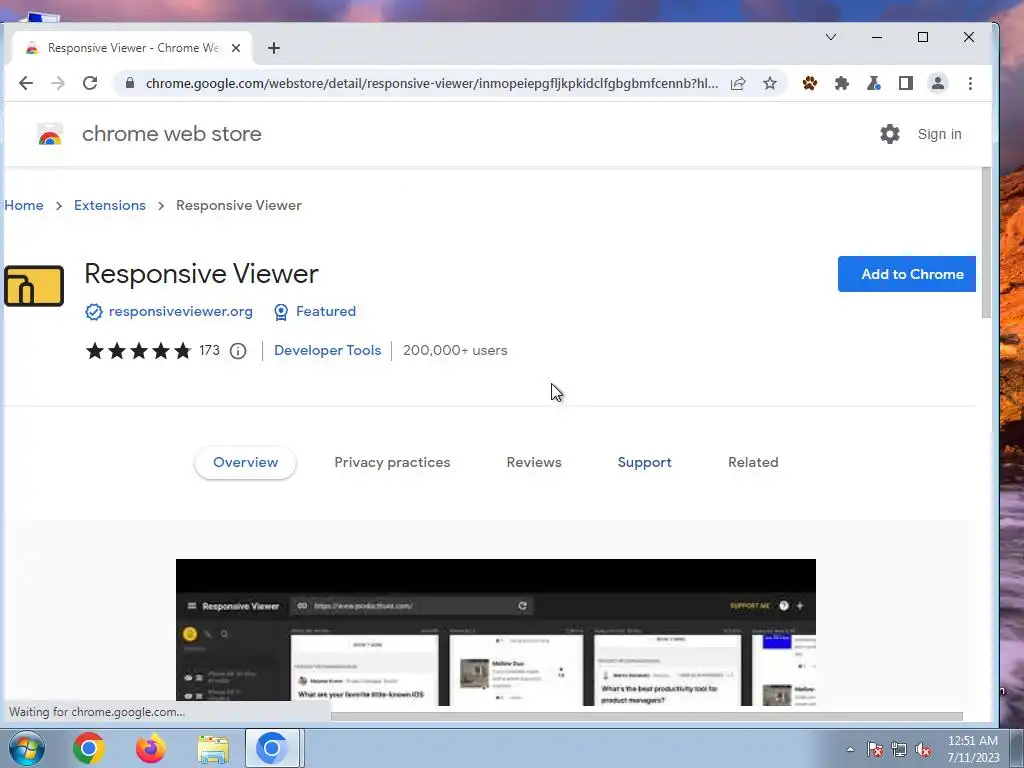Click the browser forward arrow

click(x=57, y=83)
